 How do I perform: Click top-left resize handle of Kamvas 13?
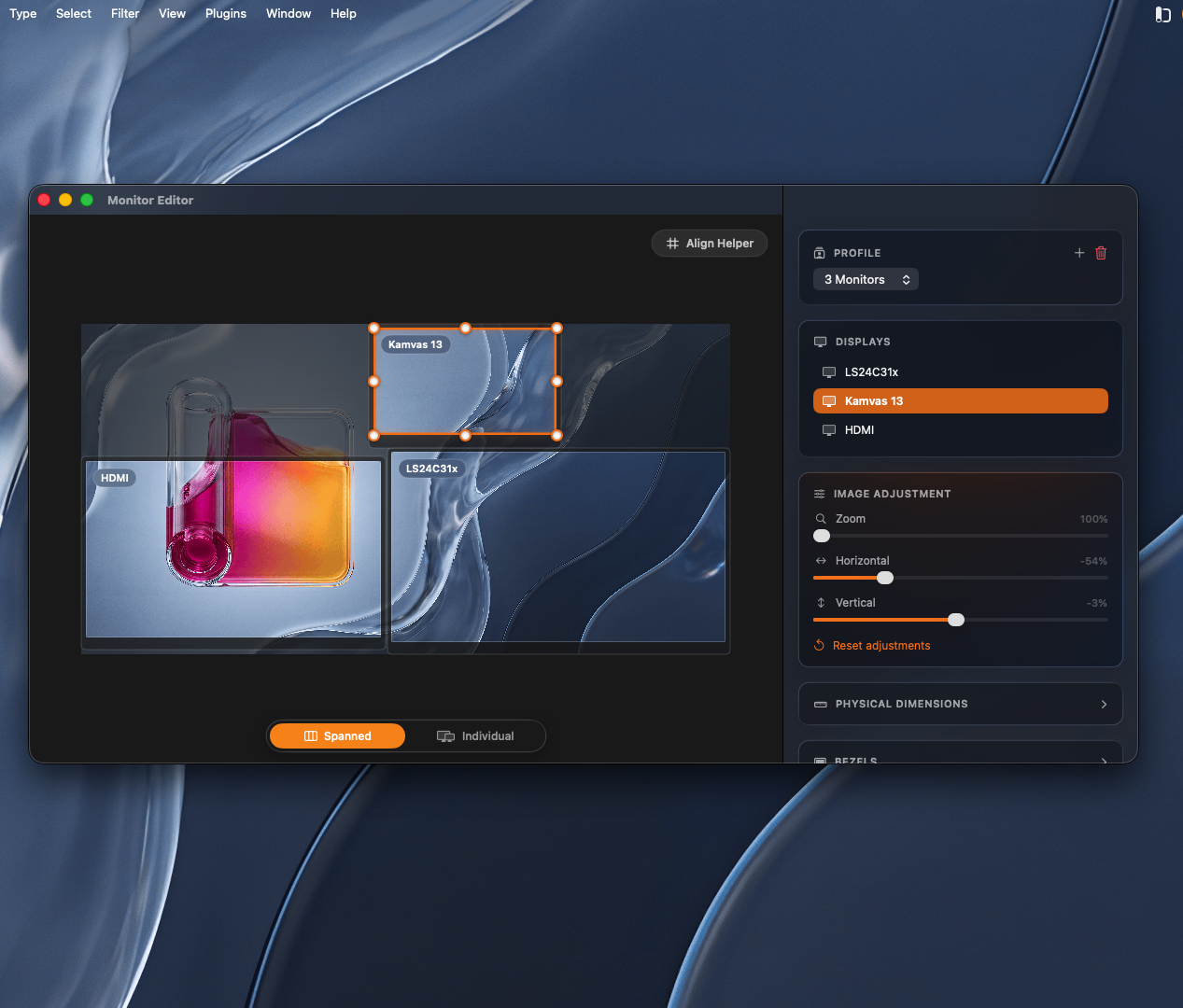374,329
